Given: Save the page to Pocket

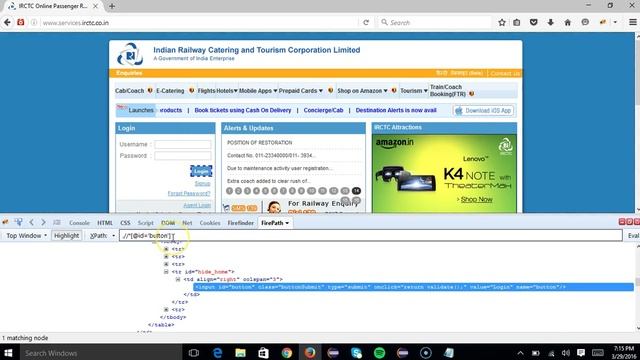Looking at the screenshot, I should coord(533,22).
